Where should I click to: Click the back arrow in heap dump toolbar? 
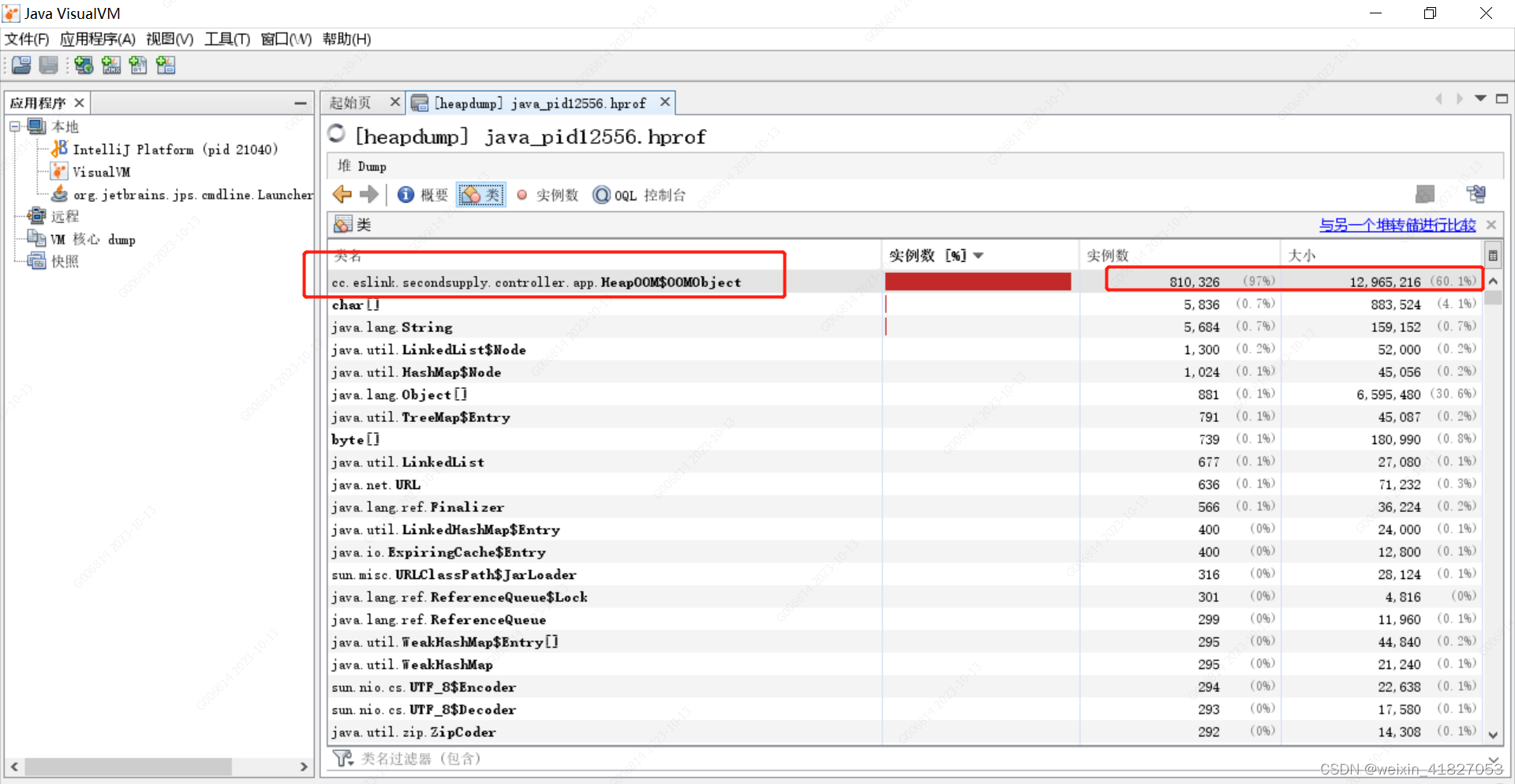coord(342,194)
